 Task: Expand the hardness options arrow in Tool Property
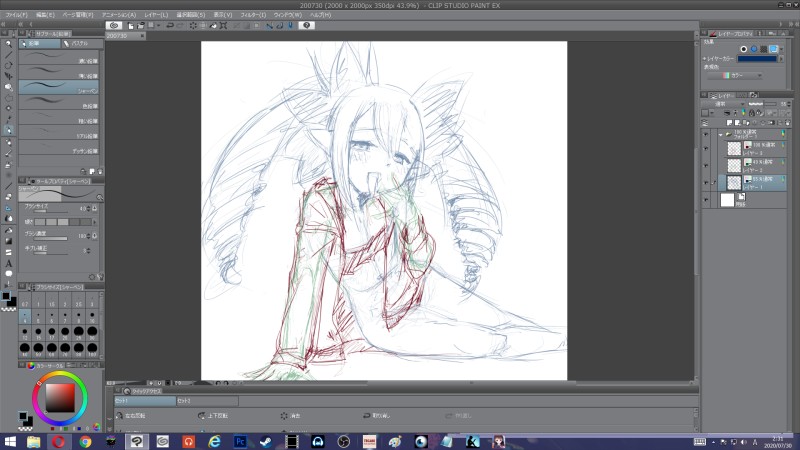point(94,222)
